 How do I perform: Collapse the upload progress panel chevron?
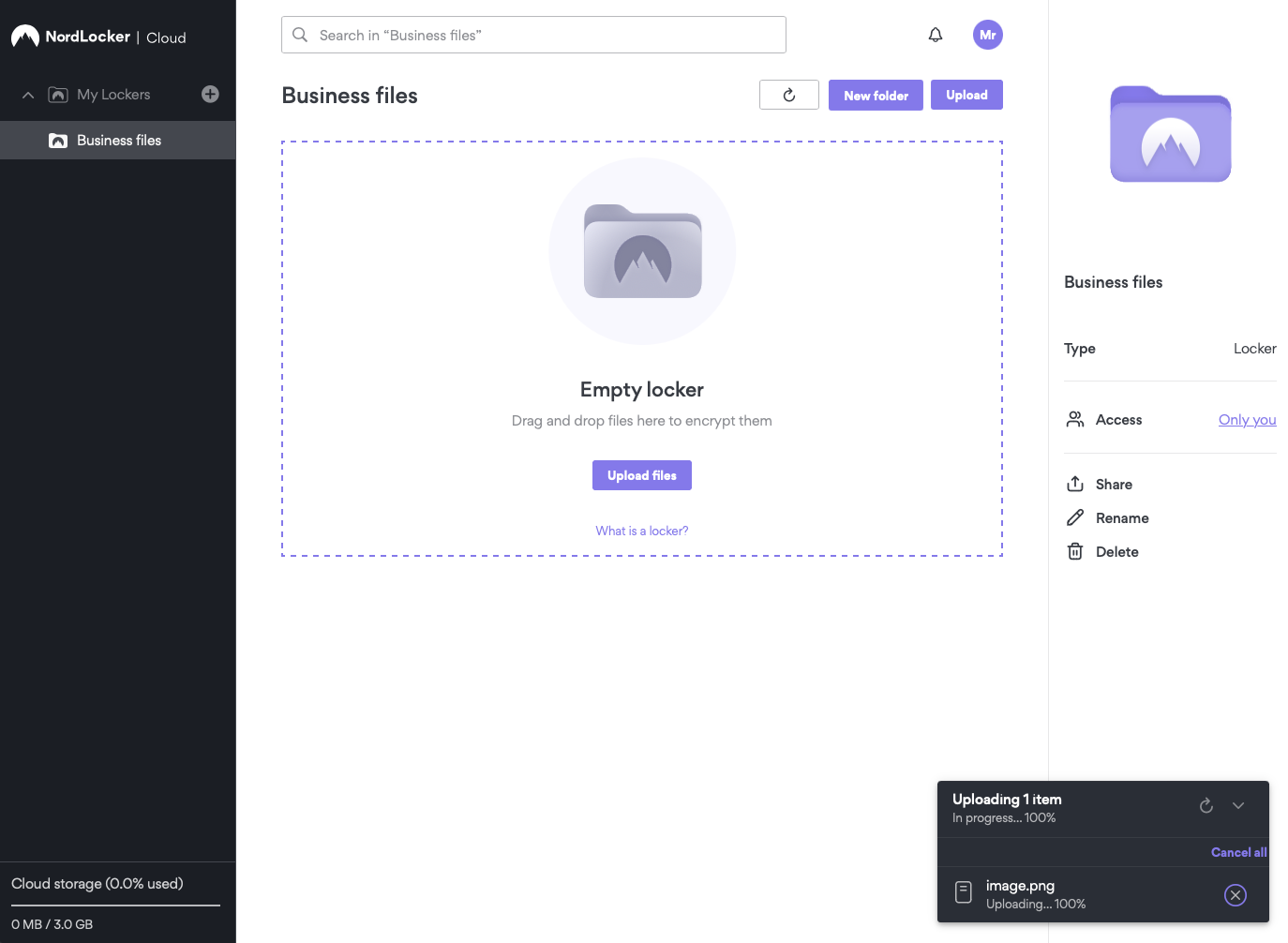[1237, 805]
